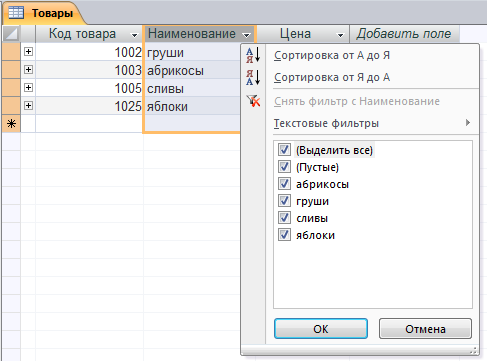Toggle the (Пустые) checkbox

[x=284, y=167]
